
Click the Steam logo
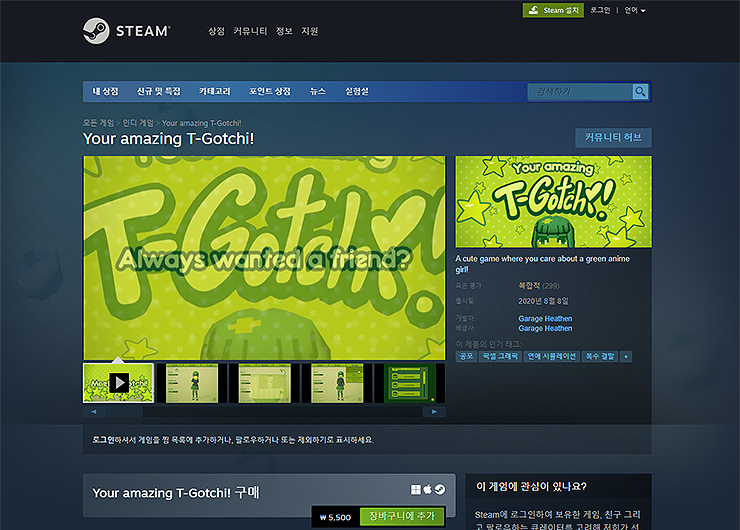tap(126, 31)
